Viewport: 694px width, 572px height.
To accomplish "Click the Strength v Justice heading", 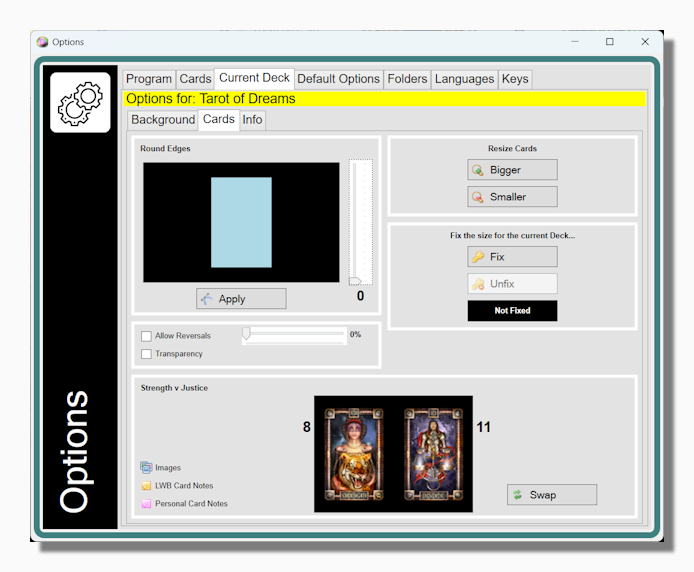I will pos(174,388).
